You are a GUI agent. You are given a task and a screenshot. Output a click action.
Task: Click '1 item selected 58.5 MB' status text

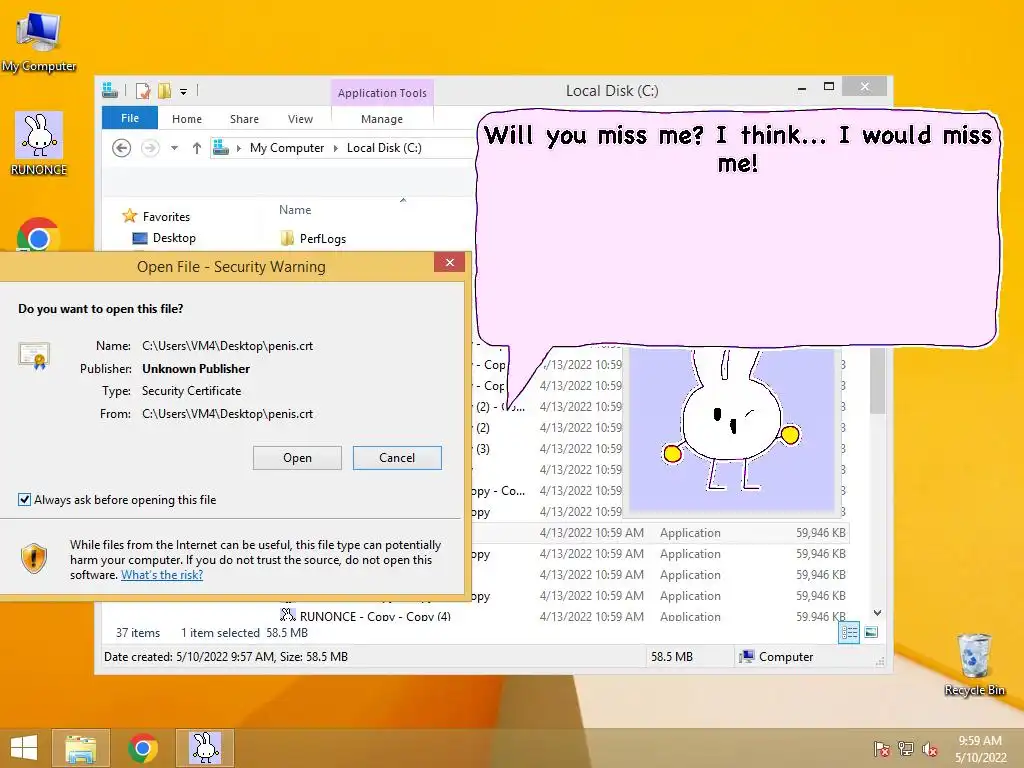click(x=244, y=633)
